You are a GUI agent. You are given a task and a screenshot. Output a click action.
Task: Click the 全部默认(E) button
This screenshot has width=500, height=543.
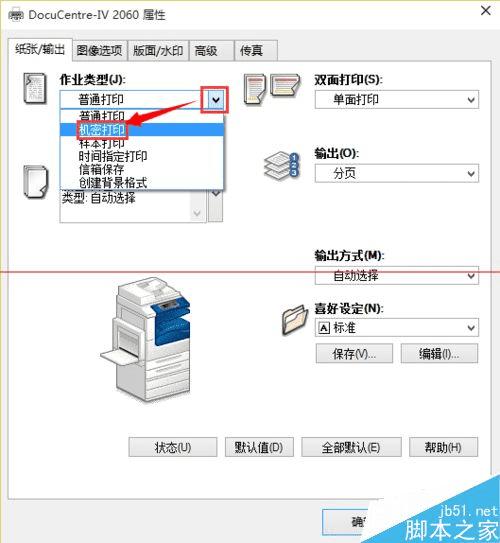[x=351, y=447]
